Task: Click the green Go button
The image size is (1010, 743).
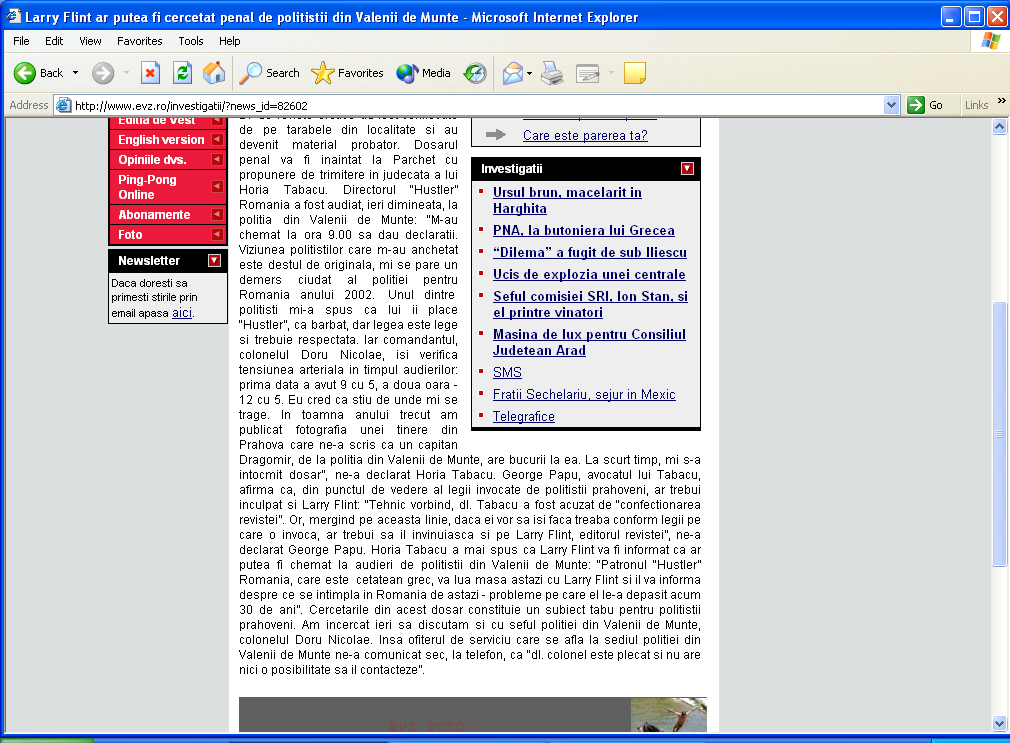Action: tap(925, 105)
